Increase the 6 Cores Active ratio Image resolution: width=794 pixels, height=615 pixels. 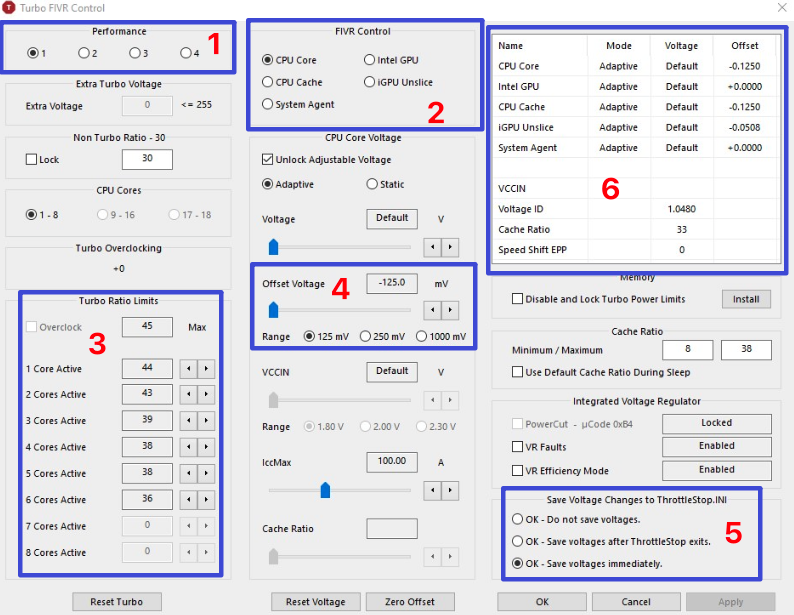pos(206,500)
